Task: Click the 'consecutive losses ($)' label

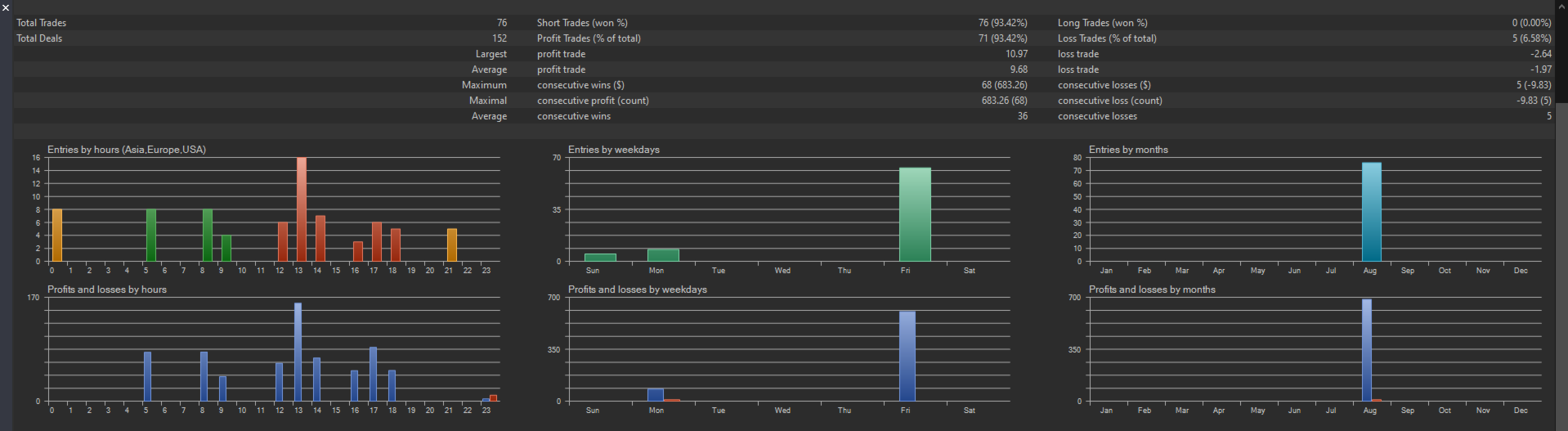Action: (1104, 85)
